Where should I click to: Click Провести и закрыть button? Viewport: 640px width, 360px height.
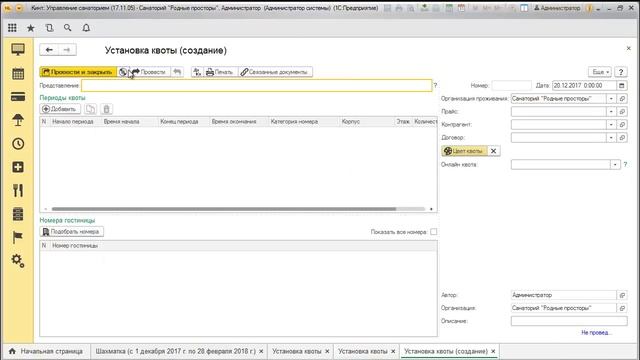pyautogui.click(x=78, y=72)
